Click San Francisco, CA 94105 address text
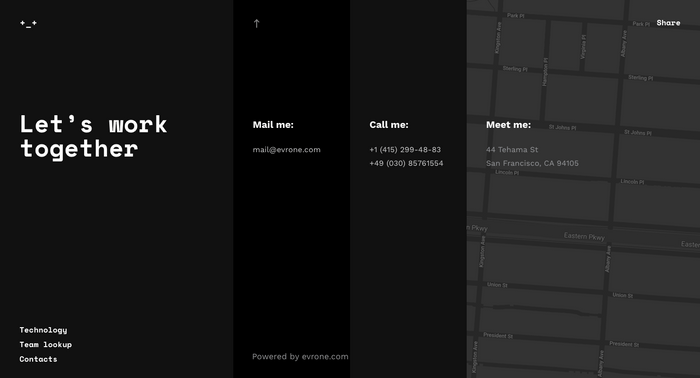The height and width of the screenshot is (378, 700). [532, 163]
